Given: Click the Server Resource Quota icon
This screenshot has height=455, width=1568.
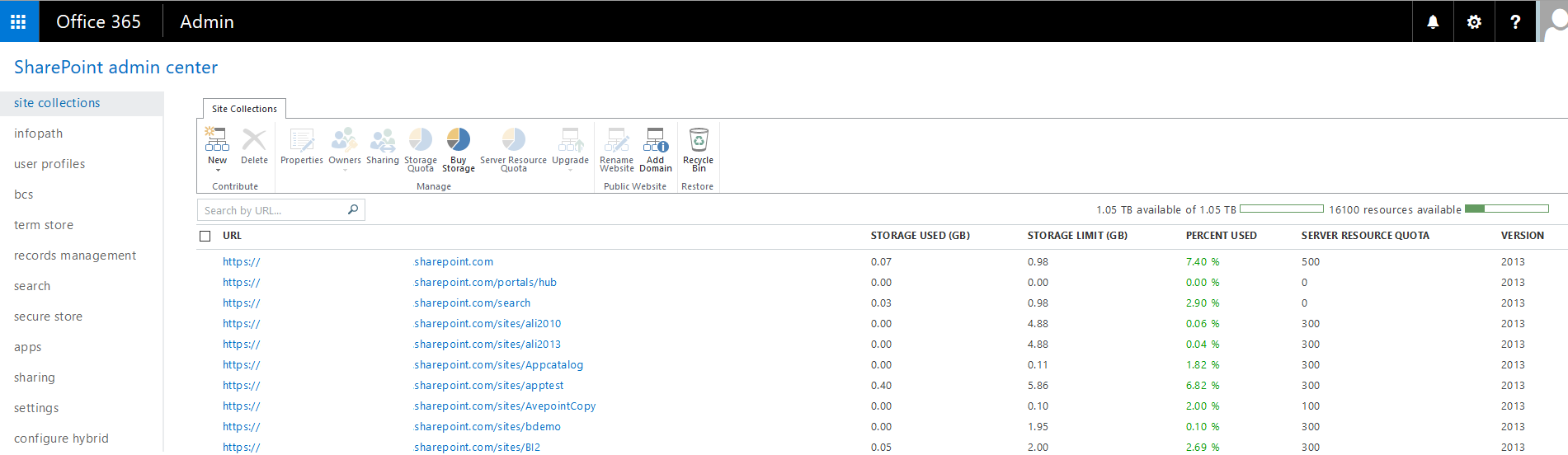Looking at the screenshot, I should [x=514, y=139].
